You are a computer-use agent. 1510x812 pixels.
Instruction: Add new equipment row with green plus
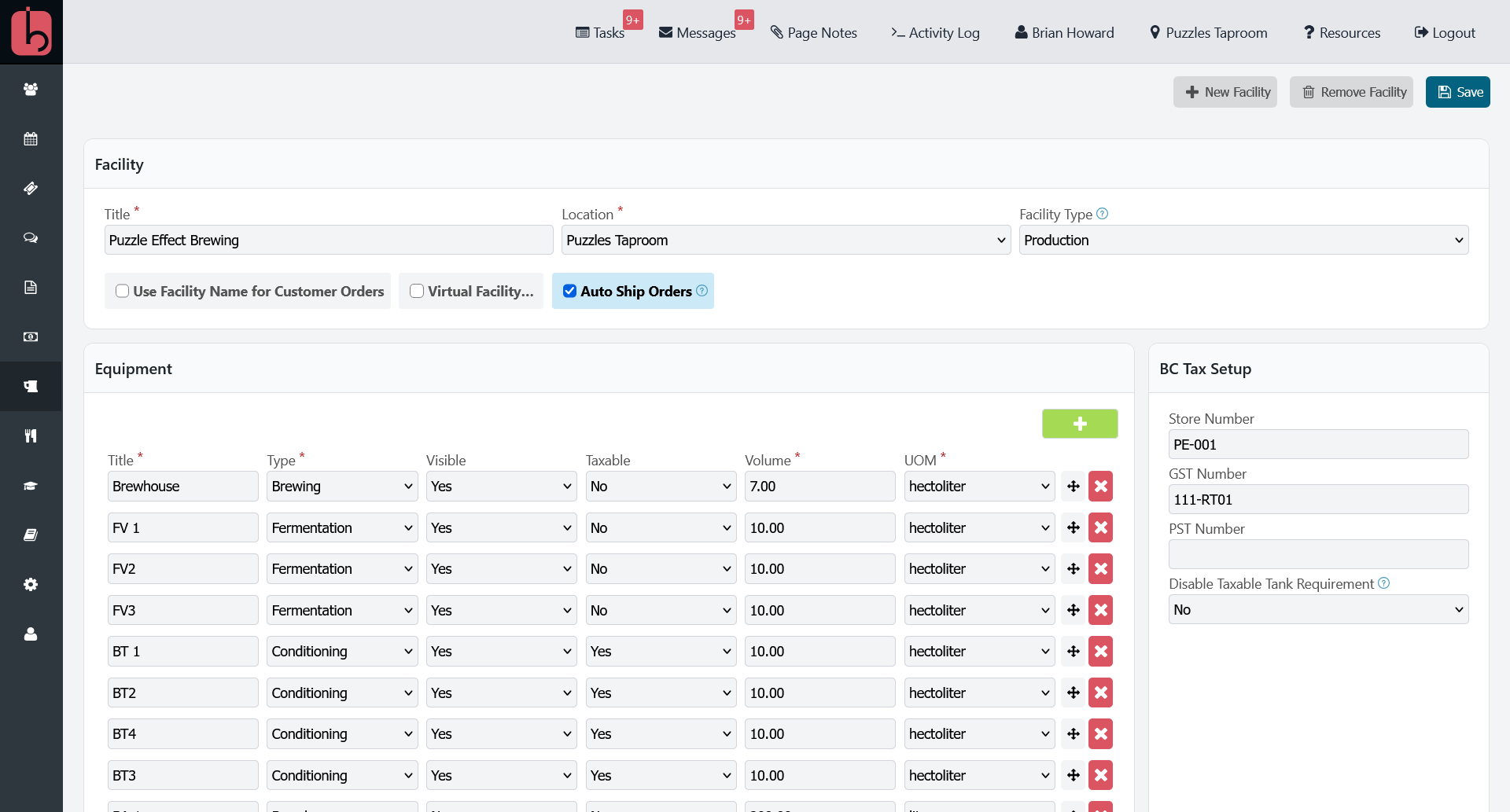click(x=1080, y=424)
